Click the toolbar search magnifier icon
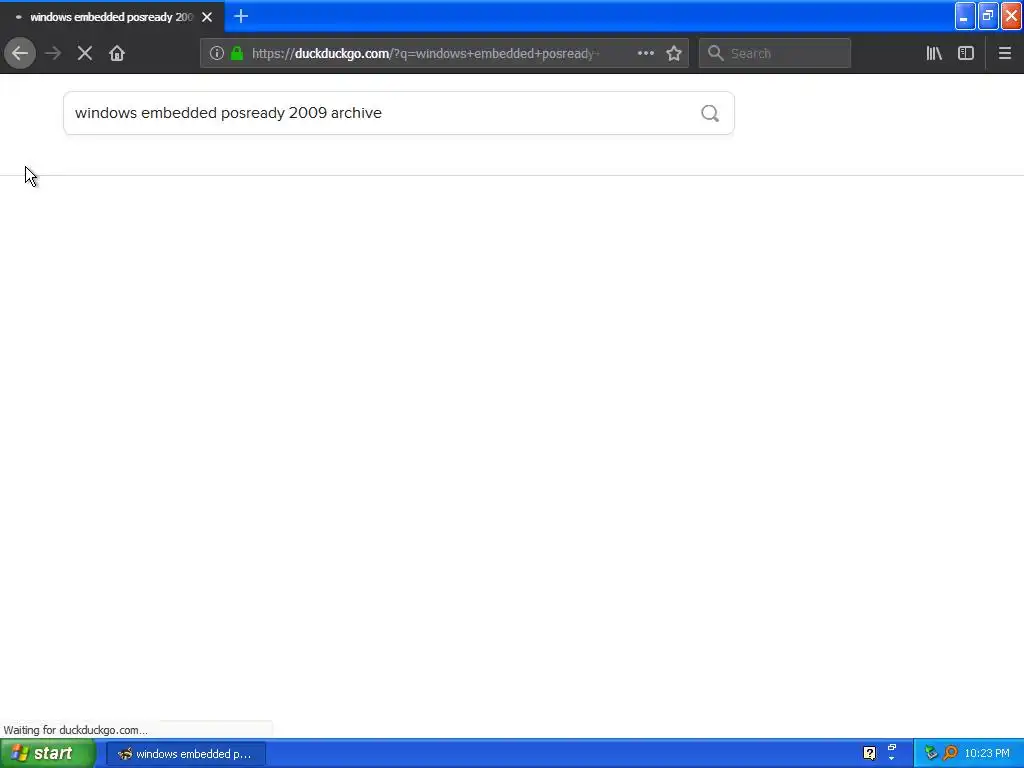The image size is (1024, 768). pyautogui.click(x=715, y=53)
